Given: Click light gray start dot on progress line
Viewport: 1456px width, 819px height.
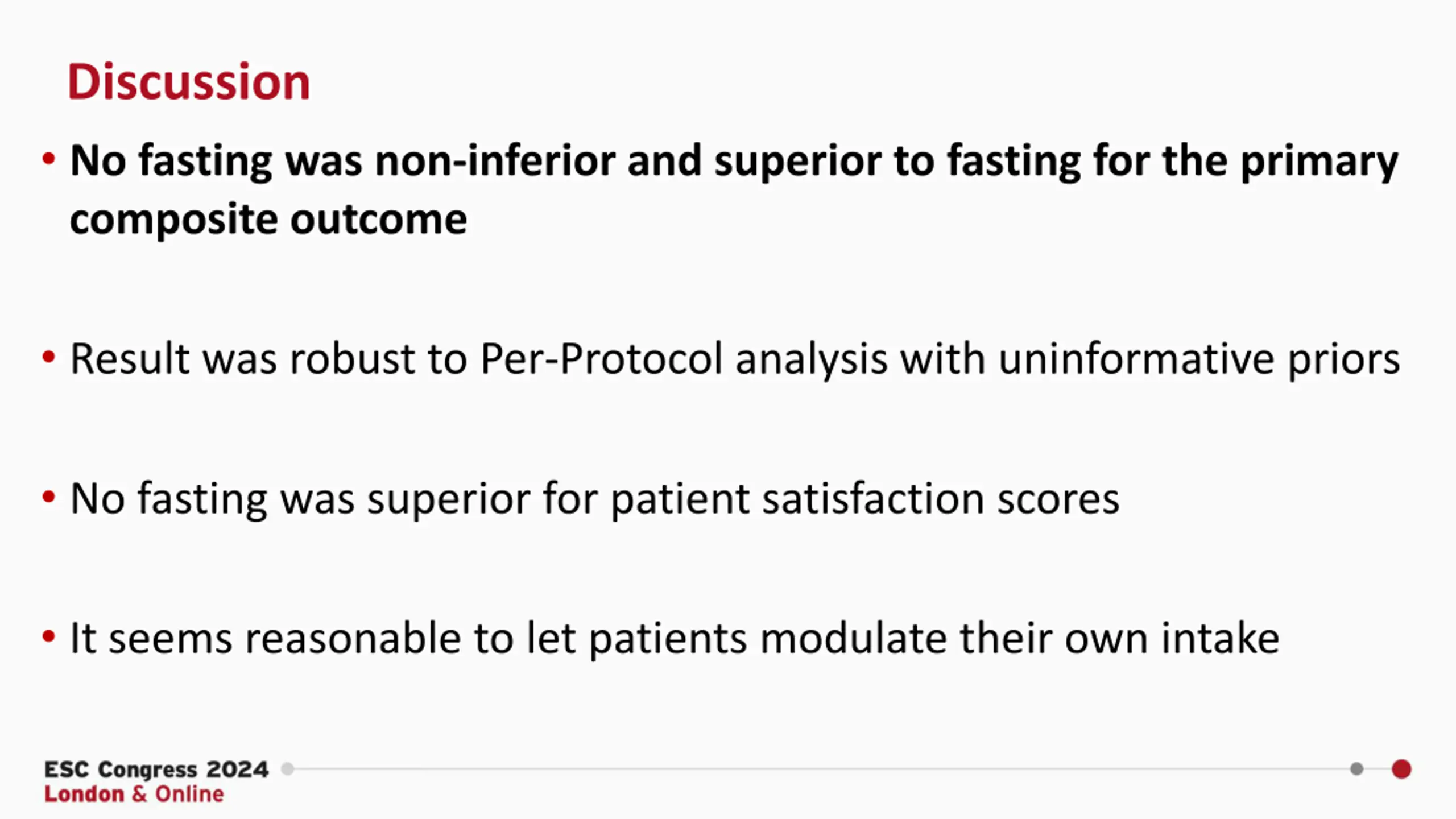Looking at the screenshot, I should point(288,769).
